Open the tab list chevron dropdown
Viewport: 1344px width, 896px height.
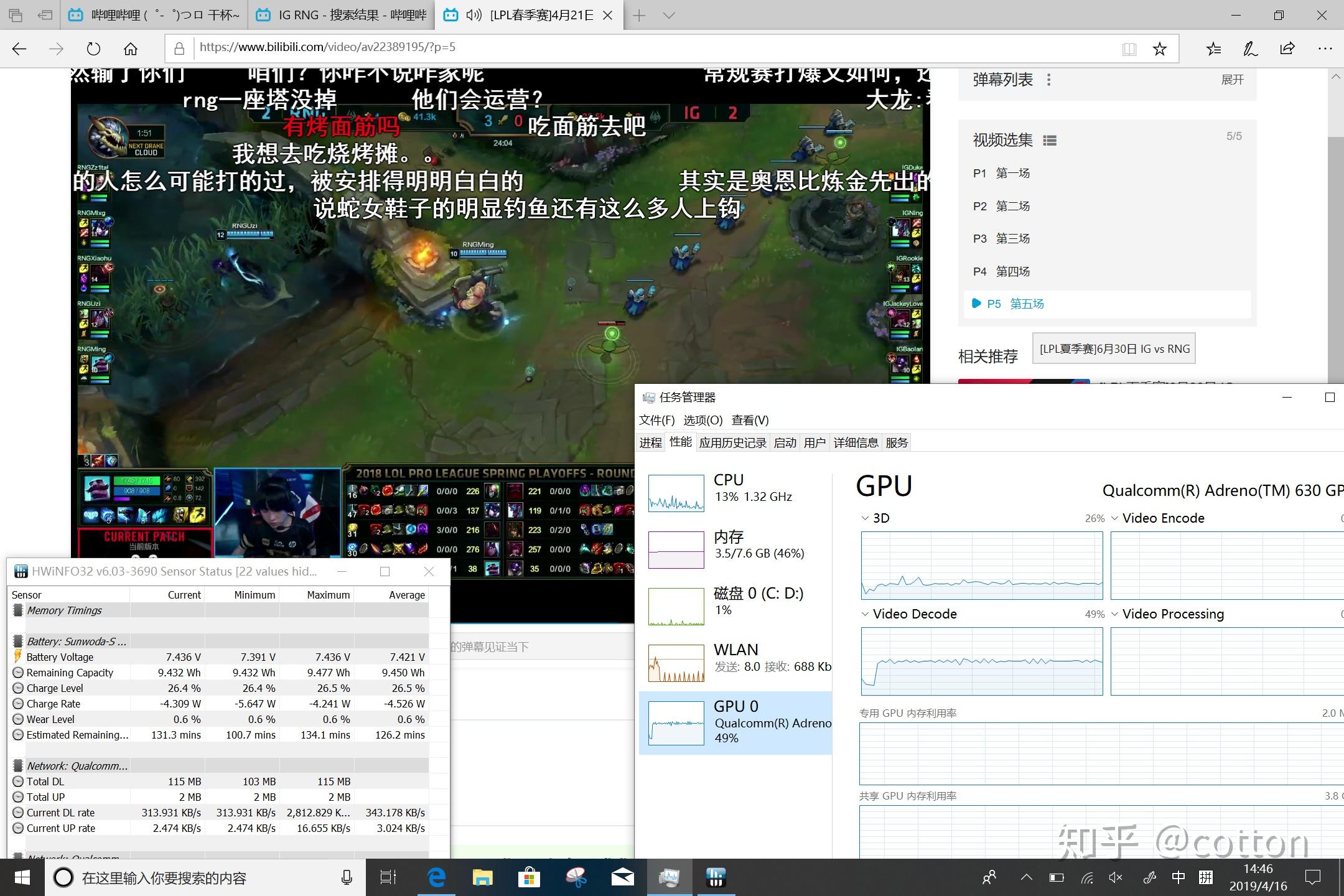669,16
